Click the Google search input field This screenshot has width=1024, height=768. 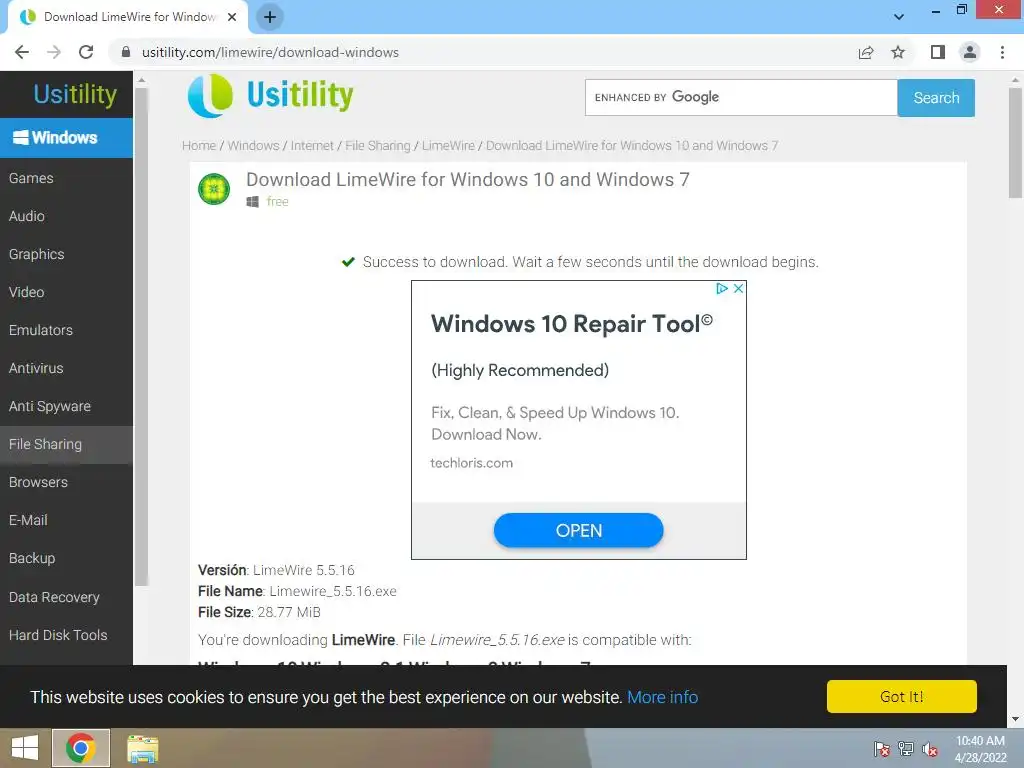pyautogui.click(x=741, y=97)
